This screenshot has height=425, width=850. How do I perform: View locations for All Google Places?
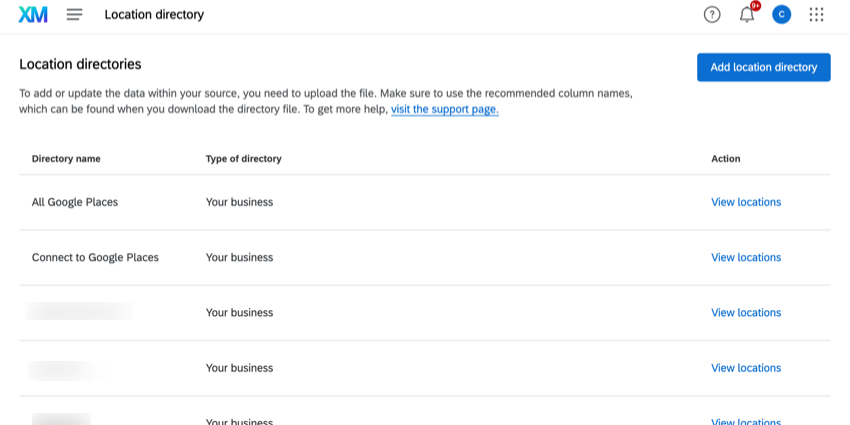(746, 202)
